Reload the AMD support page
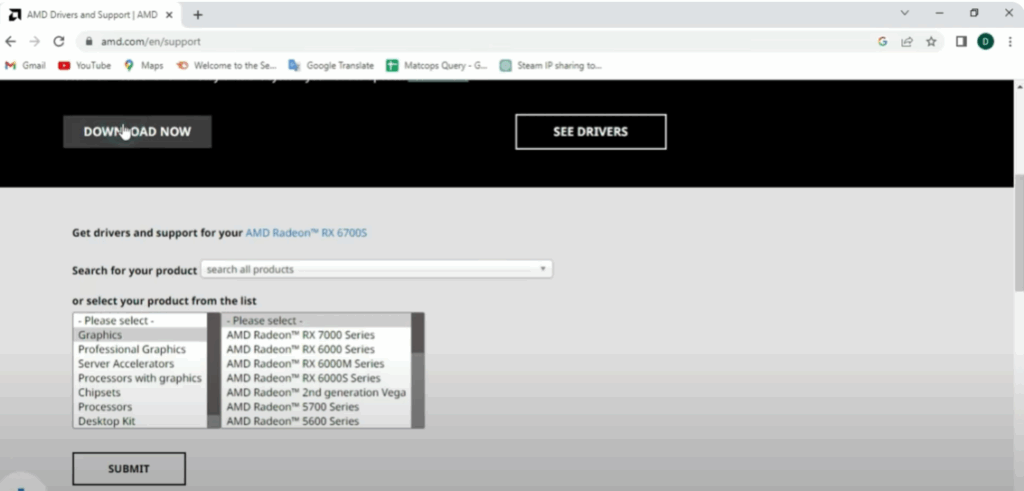Screen dimensions: 1024x491 (x=59, y=41)
